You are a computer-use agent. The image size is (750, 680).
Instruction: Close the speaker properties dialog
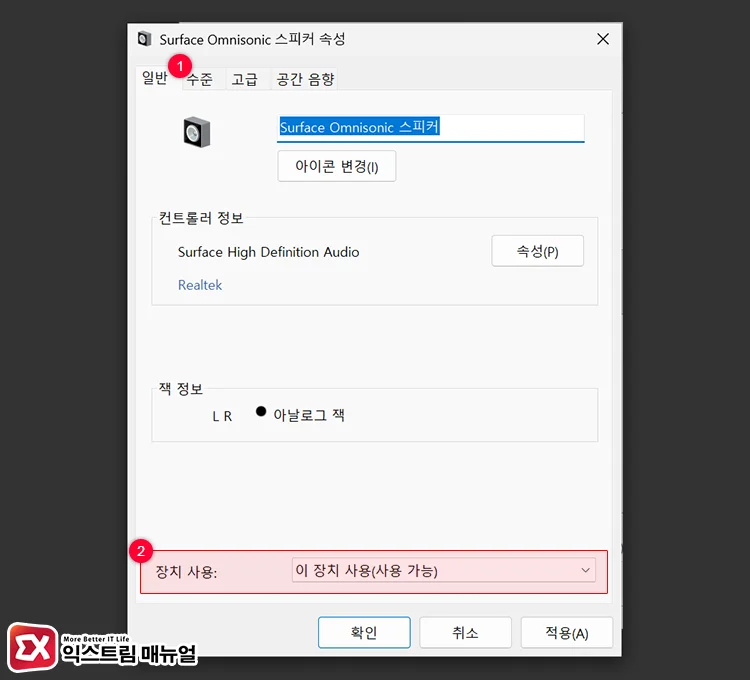coord(603,39)
